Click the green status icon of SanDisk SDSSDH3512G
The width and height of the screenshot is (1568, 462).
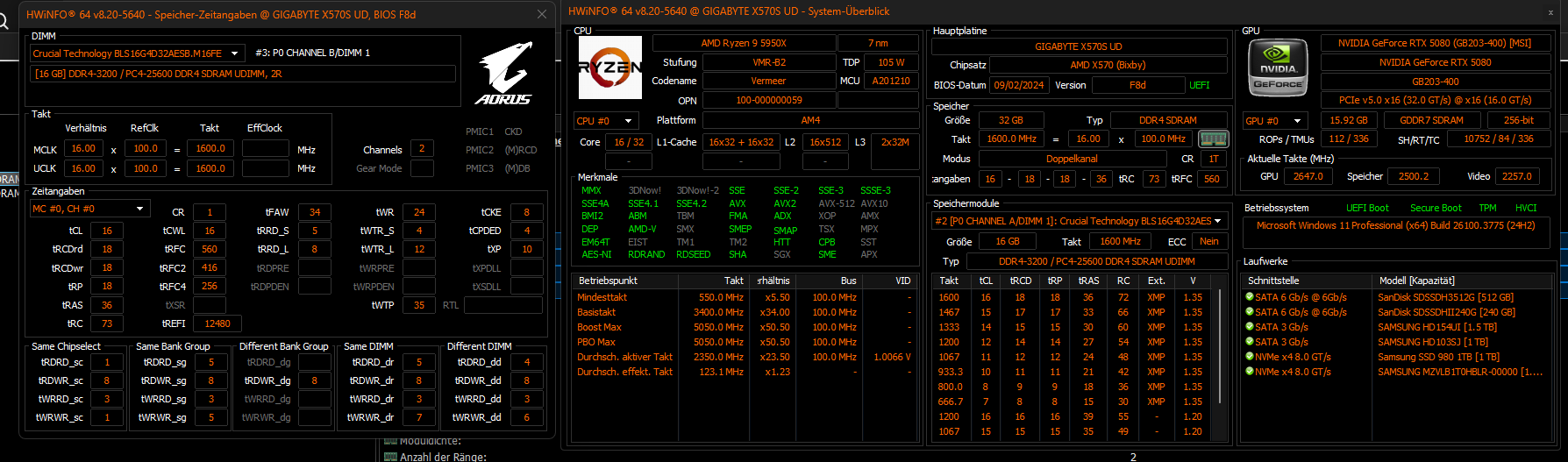coord(1249,297)
